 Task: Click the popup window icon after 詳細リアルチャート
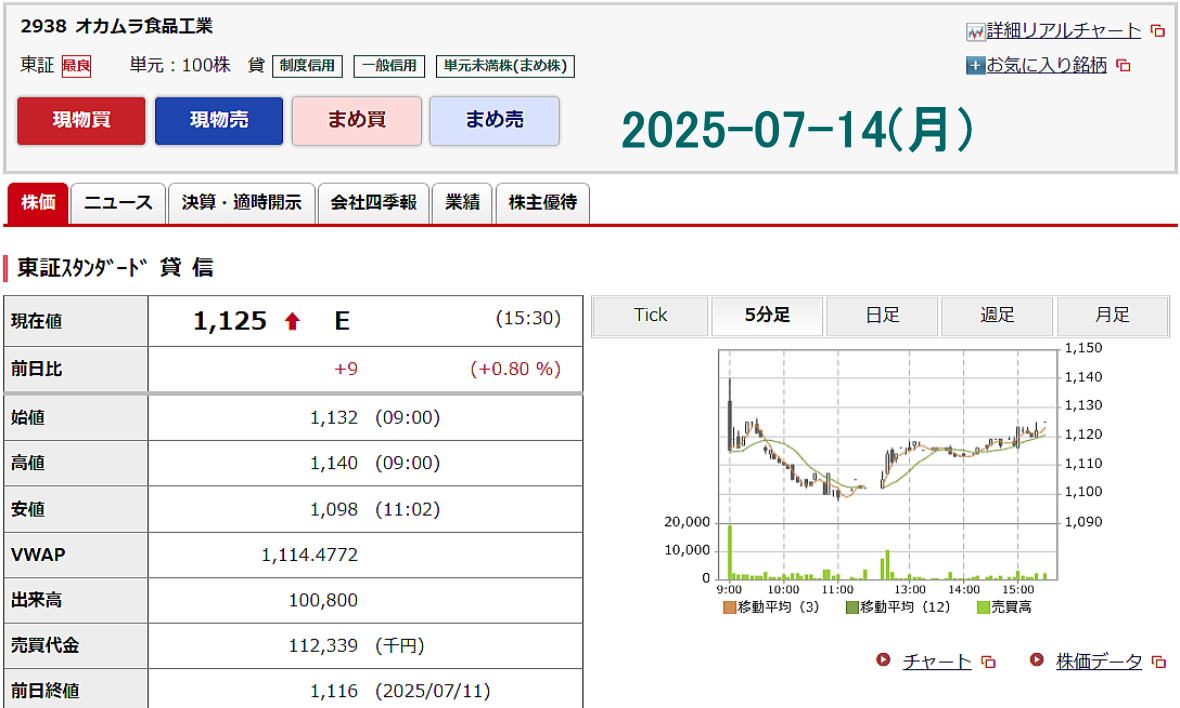(x=1157, y=31)
